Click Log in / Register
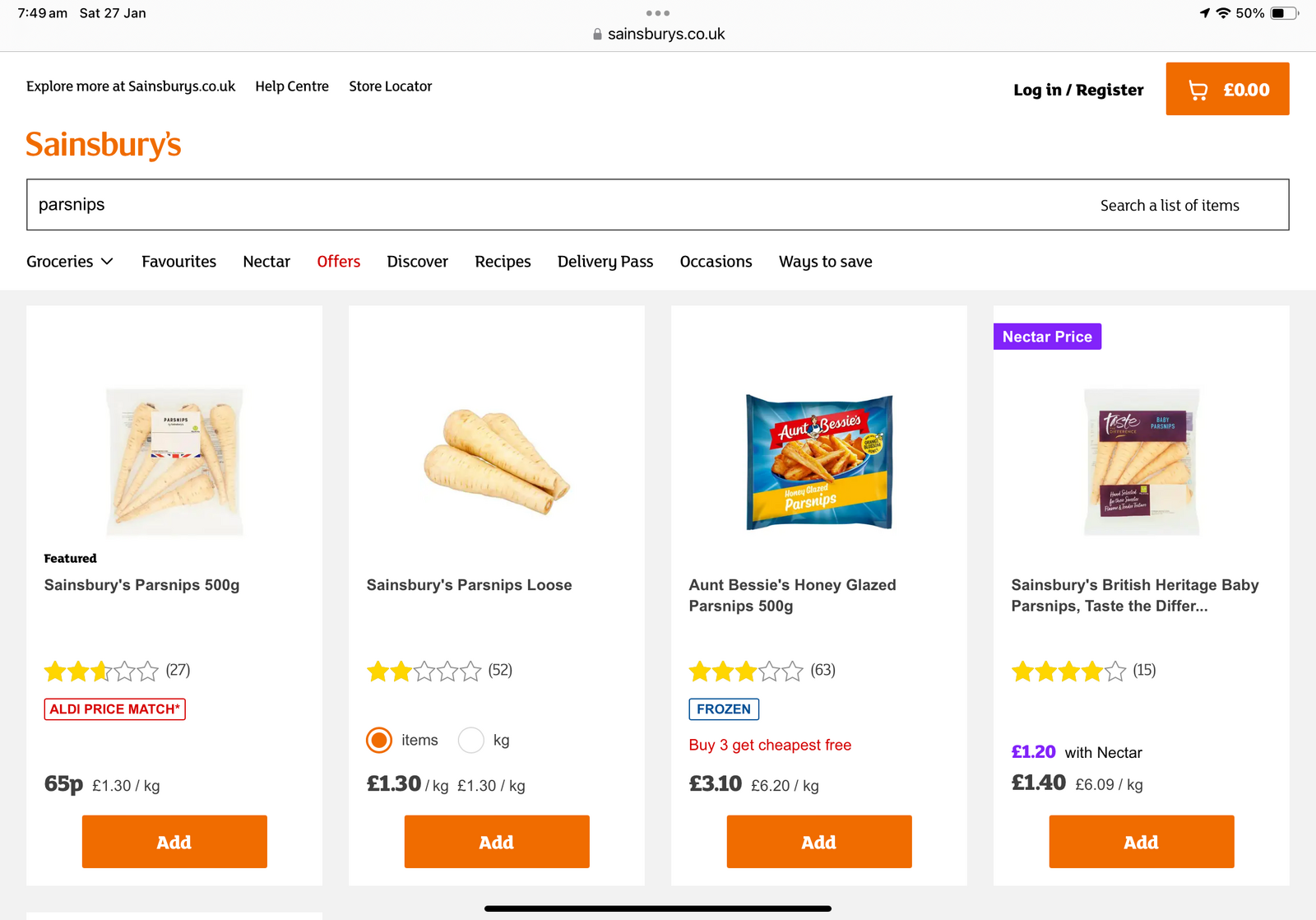This screenshot has width=1316, height=920. coord(1078,90)
